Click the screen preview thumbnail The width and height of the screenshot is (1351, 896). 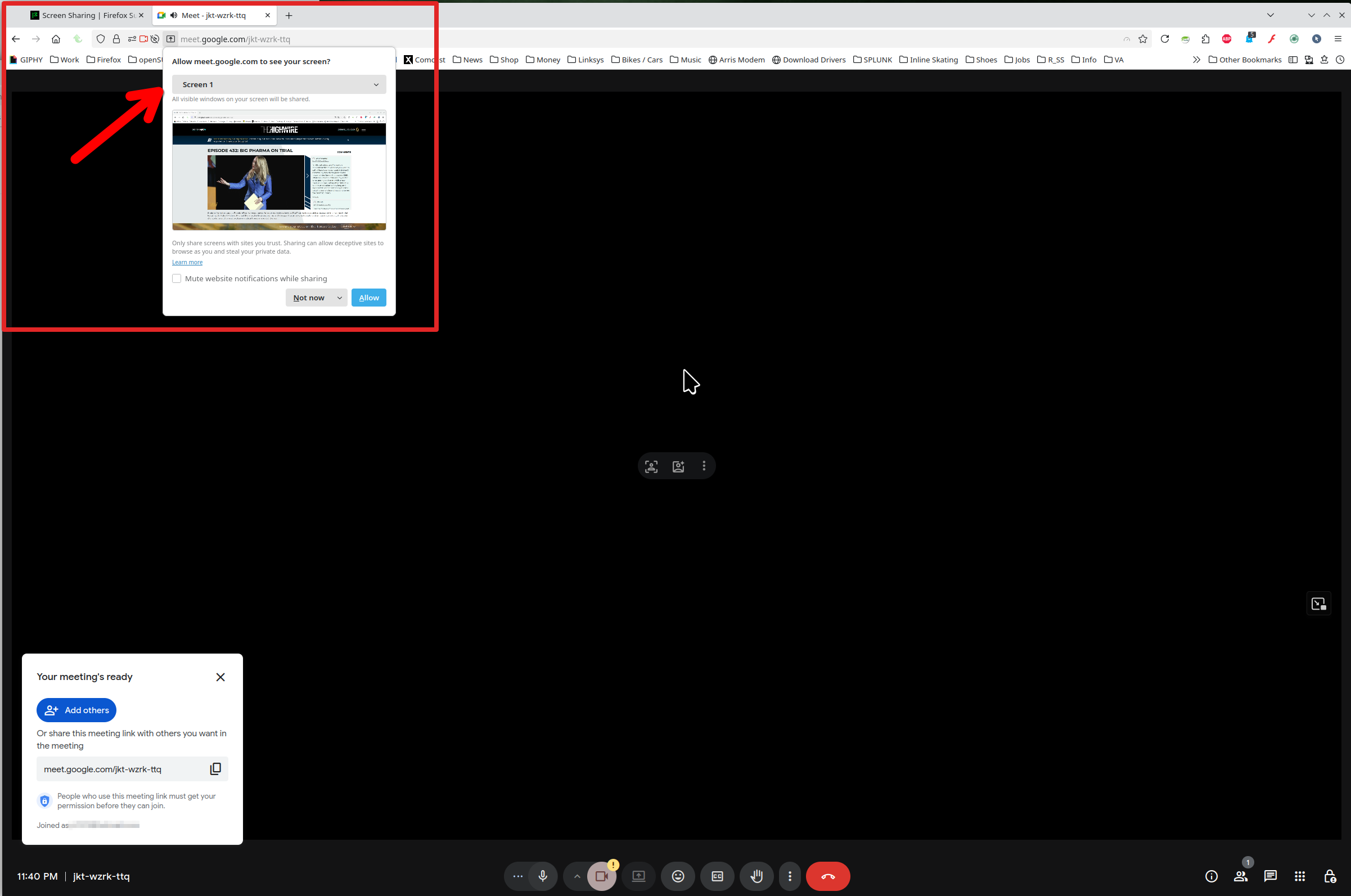tap(279, 170)
